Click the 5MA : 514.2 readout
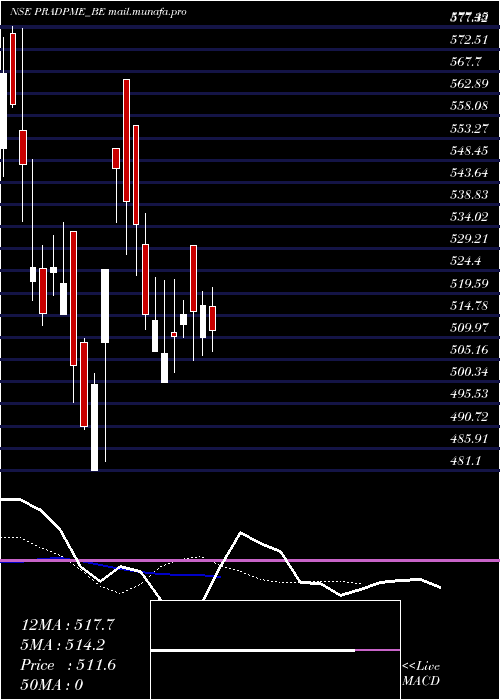This screenshot has height=700, width=500. click(x=64, y=645)
